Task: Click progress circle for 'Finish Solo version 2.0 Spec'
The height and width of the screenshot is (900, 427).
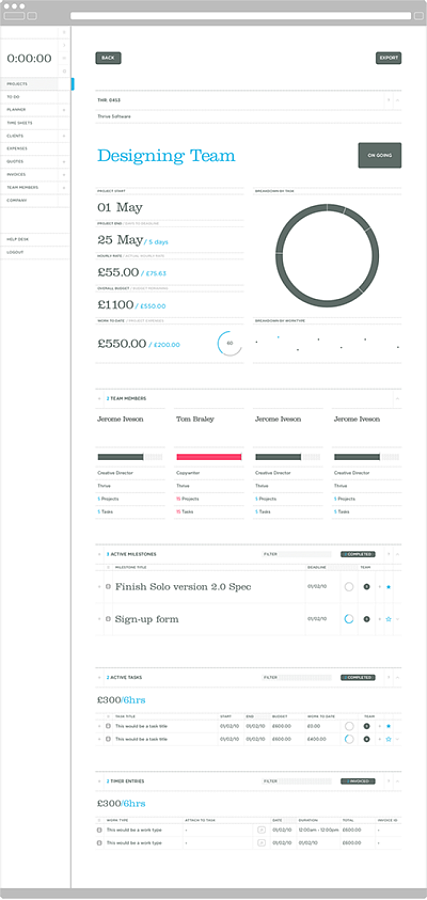Action: pos(348,587)
